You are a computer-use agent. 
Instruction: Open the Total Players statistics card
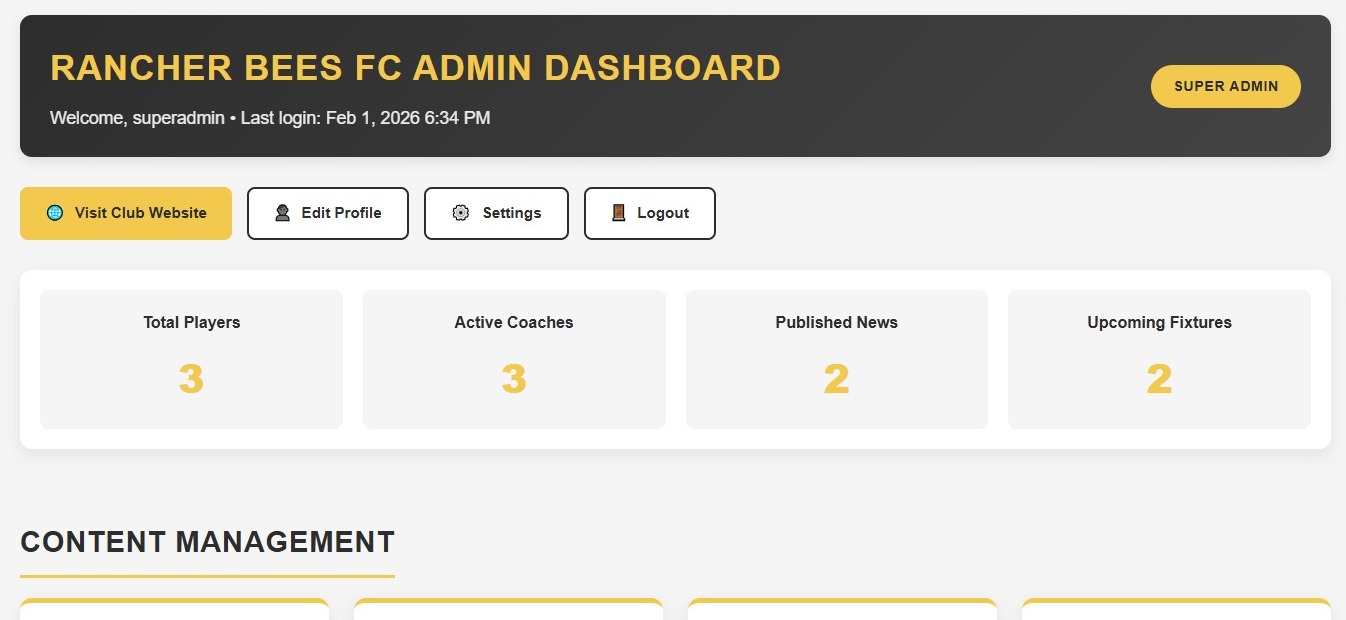coord(191,358)
